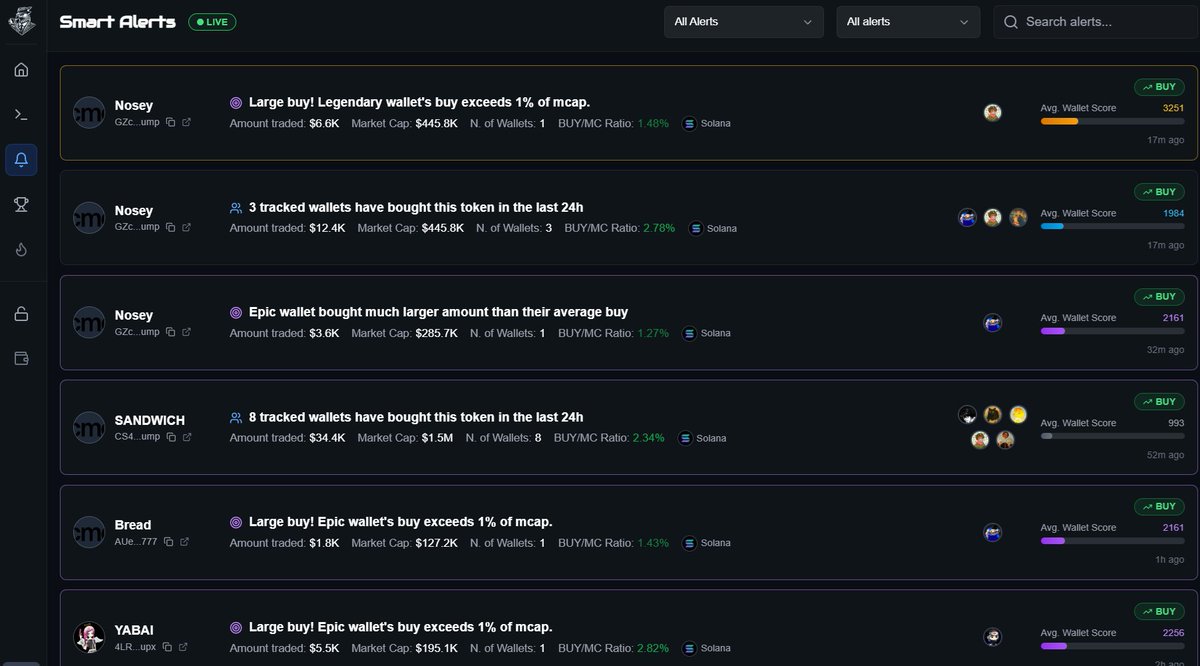The height and width of the screenshot is (666, 1200).
Task: Select the flame trending icon in sidebar
Action: pyautogui.click(x=22, y=249)
